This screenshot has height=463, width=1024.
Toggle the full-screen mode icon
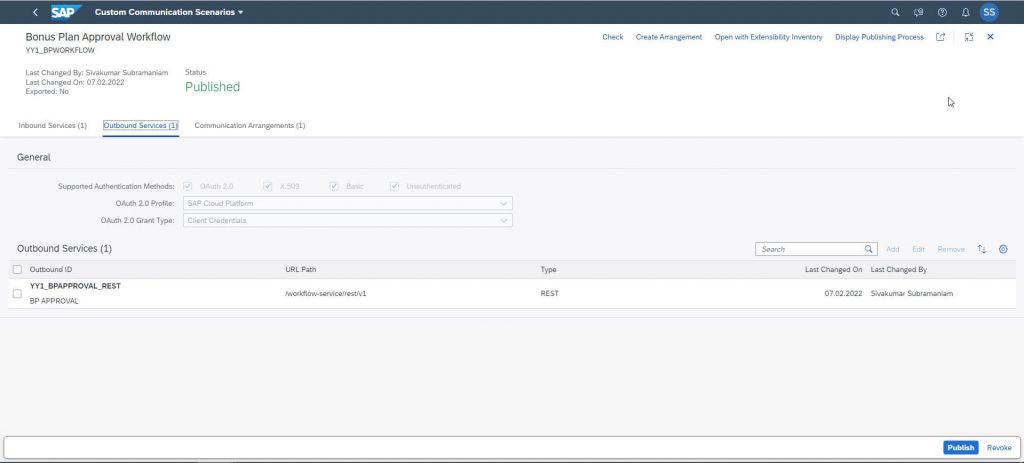(969, 37)
